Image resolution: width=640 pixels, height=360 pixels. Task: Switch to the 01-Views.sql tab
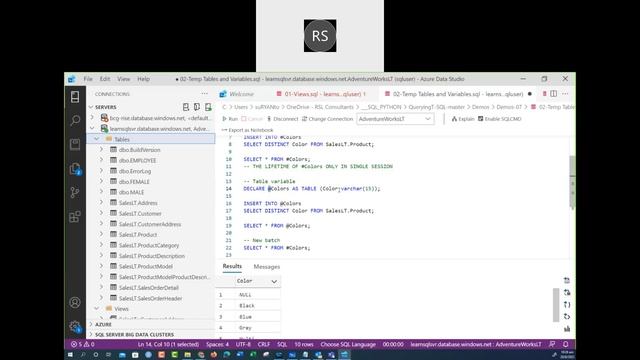pyautogui.click(x=325, y=94)
